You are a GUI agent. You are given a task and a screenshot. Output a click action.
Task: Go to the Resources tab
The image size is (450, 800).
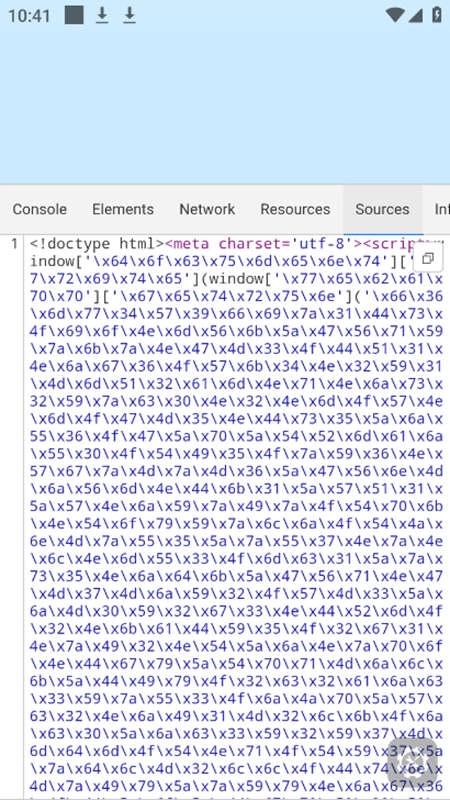coord(295,209)
